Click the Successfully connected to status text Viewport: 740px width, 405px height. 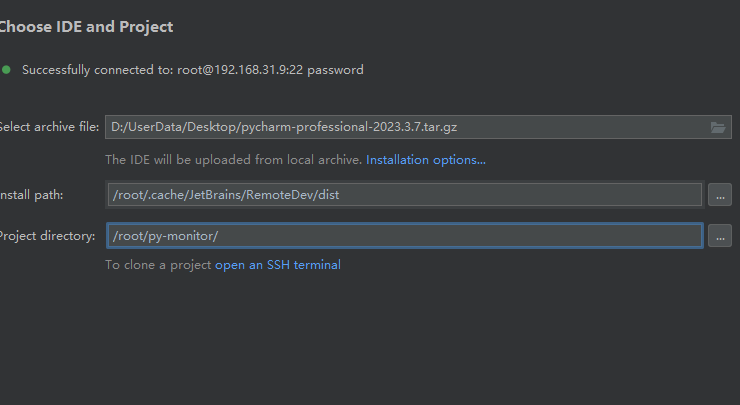coord(97,70)
